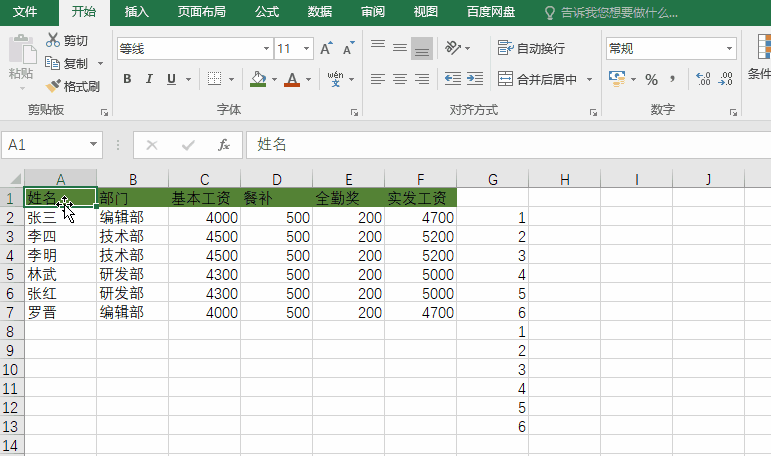Open font settings dialog launcher
The height and width of the screenshot is (456, 771).
click(x=354, y=113)
